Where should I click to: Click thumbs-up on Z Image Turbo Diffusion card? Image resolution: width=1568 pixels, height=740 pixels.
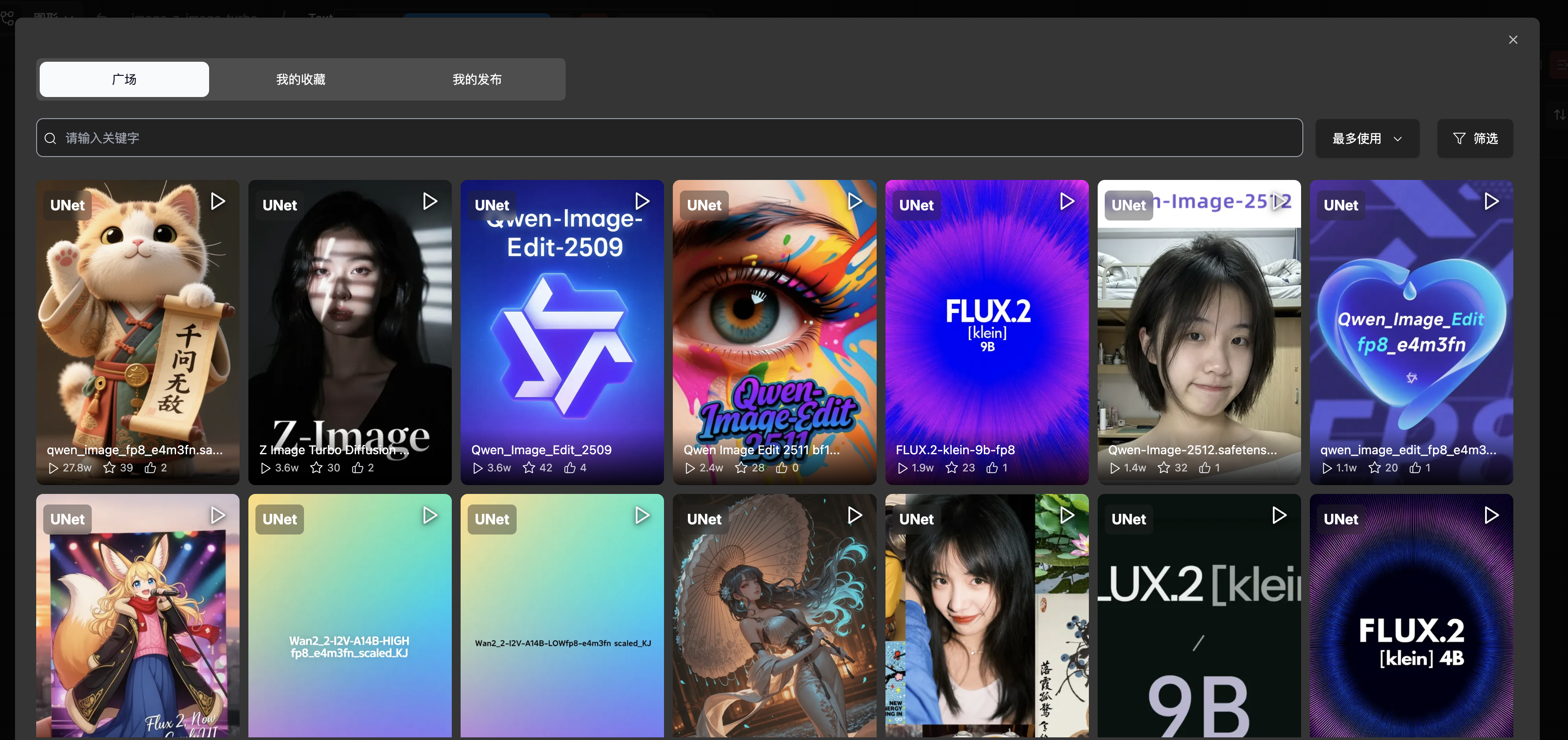[x=358, y=467]
